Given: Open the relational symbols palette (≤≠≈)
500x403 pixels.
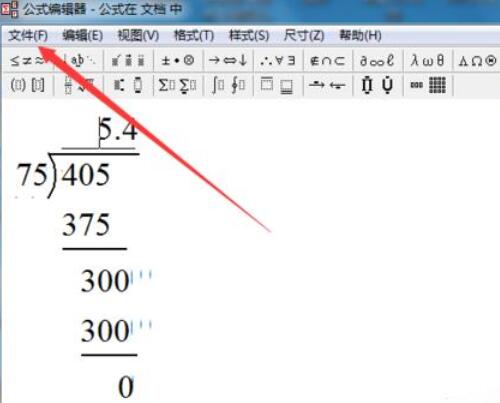Looking at the screenshot, I should [x=28, y=61].
